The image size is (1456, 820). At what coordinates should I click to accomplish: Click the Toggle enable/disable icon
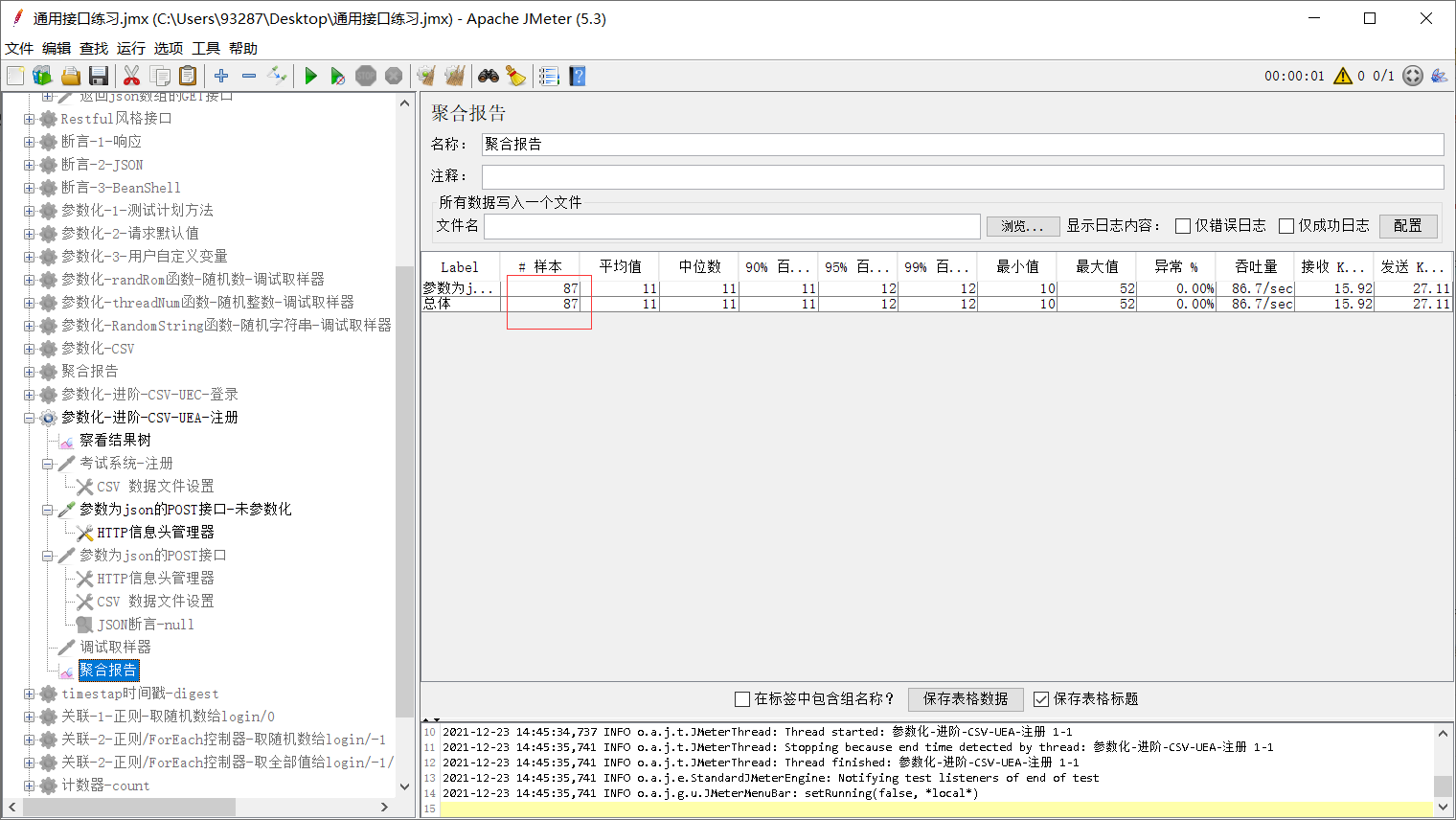(277, 76)
